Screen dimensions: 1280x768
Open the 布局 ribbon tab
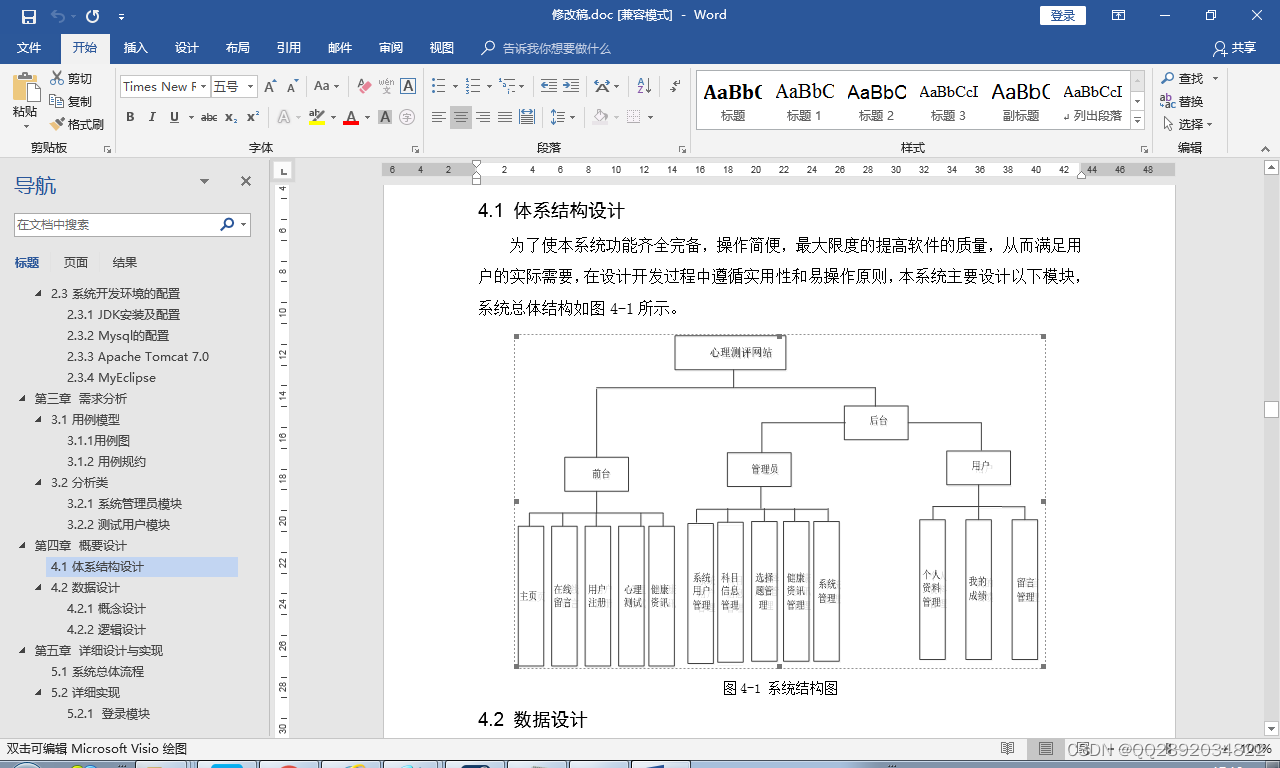[238, 48]
